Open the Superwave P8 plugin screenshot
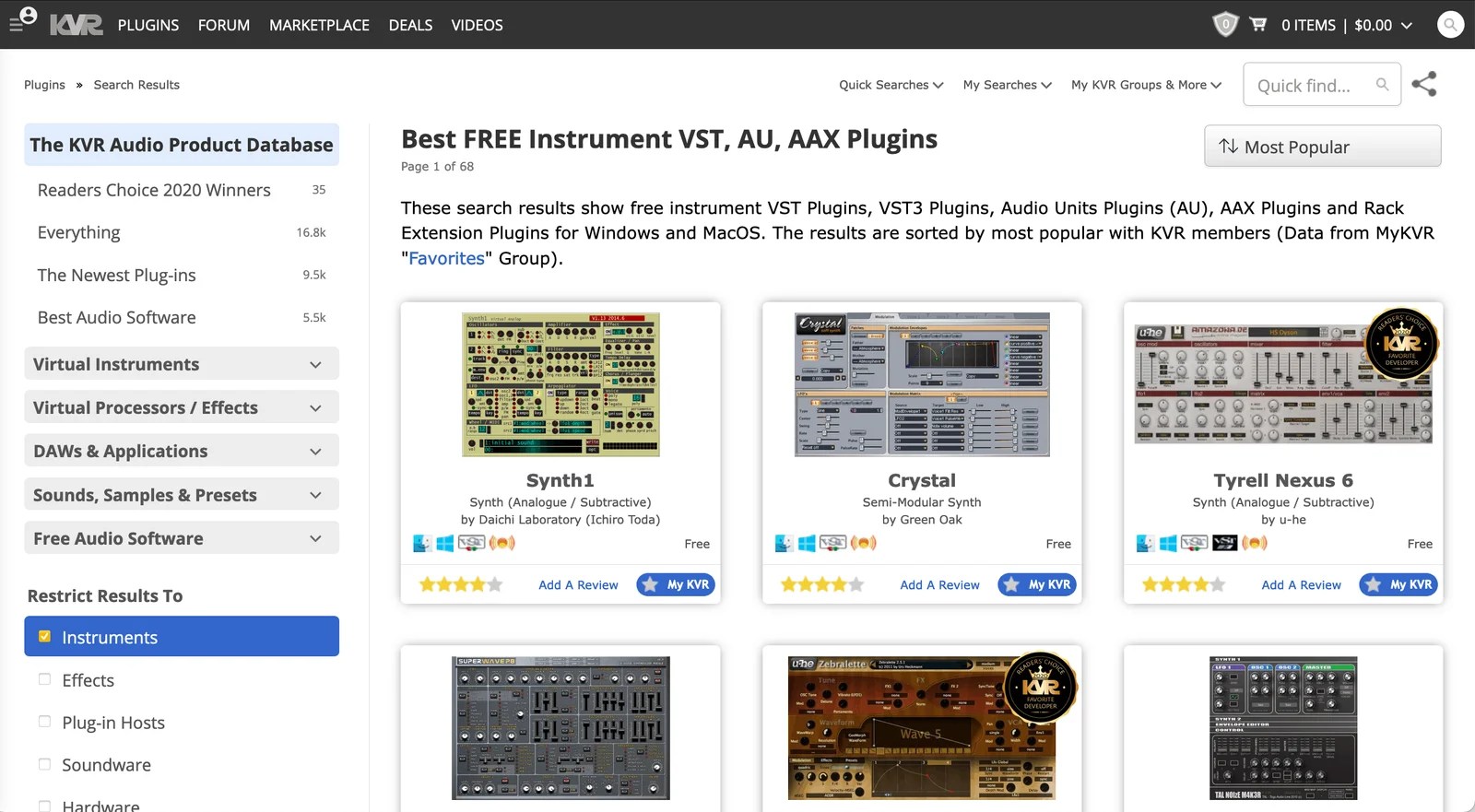 (x=560, y=728)
